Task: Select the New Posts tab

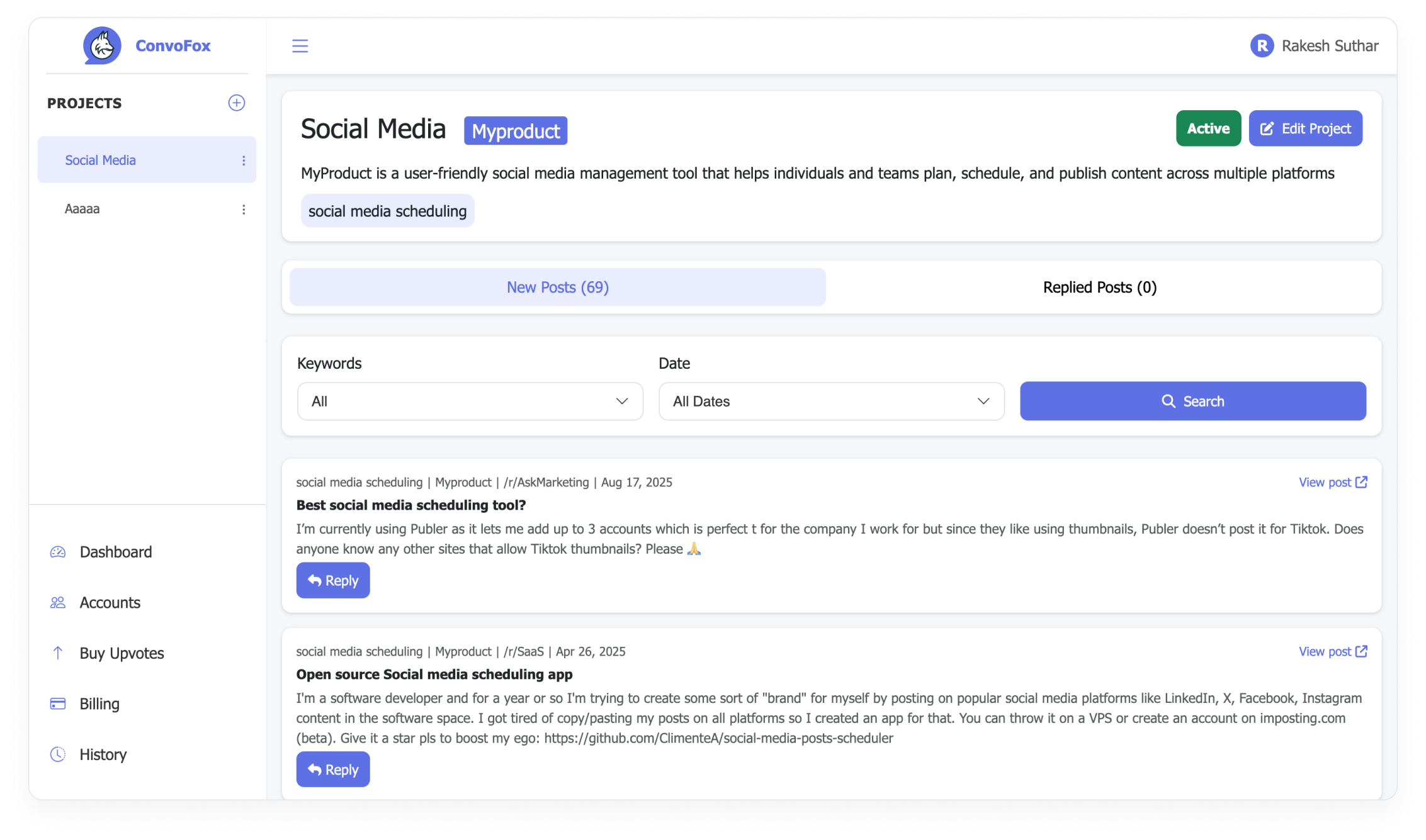Action: 557,288
